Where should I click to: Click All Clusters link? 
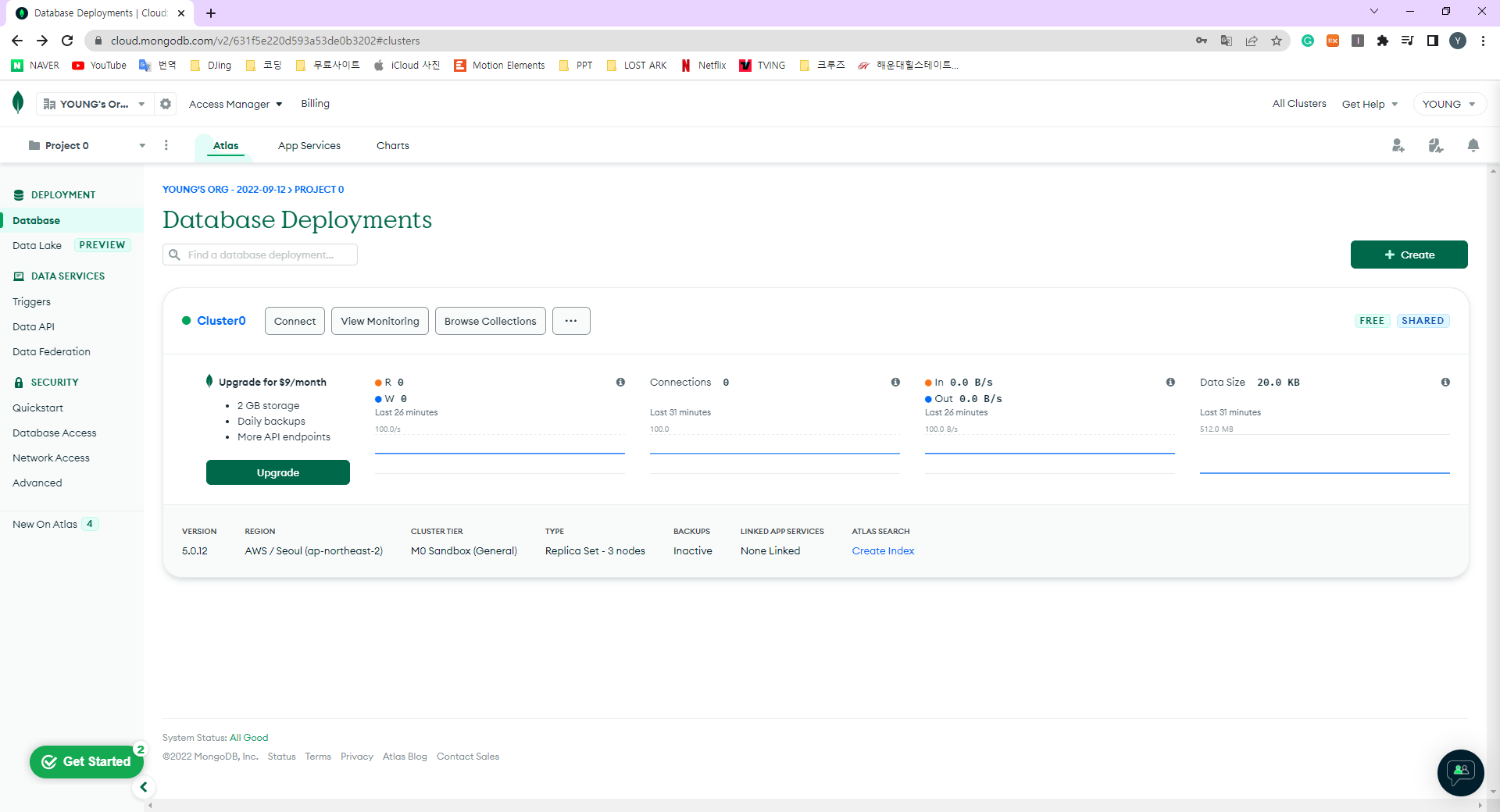tap(1299, 103)
